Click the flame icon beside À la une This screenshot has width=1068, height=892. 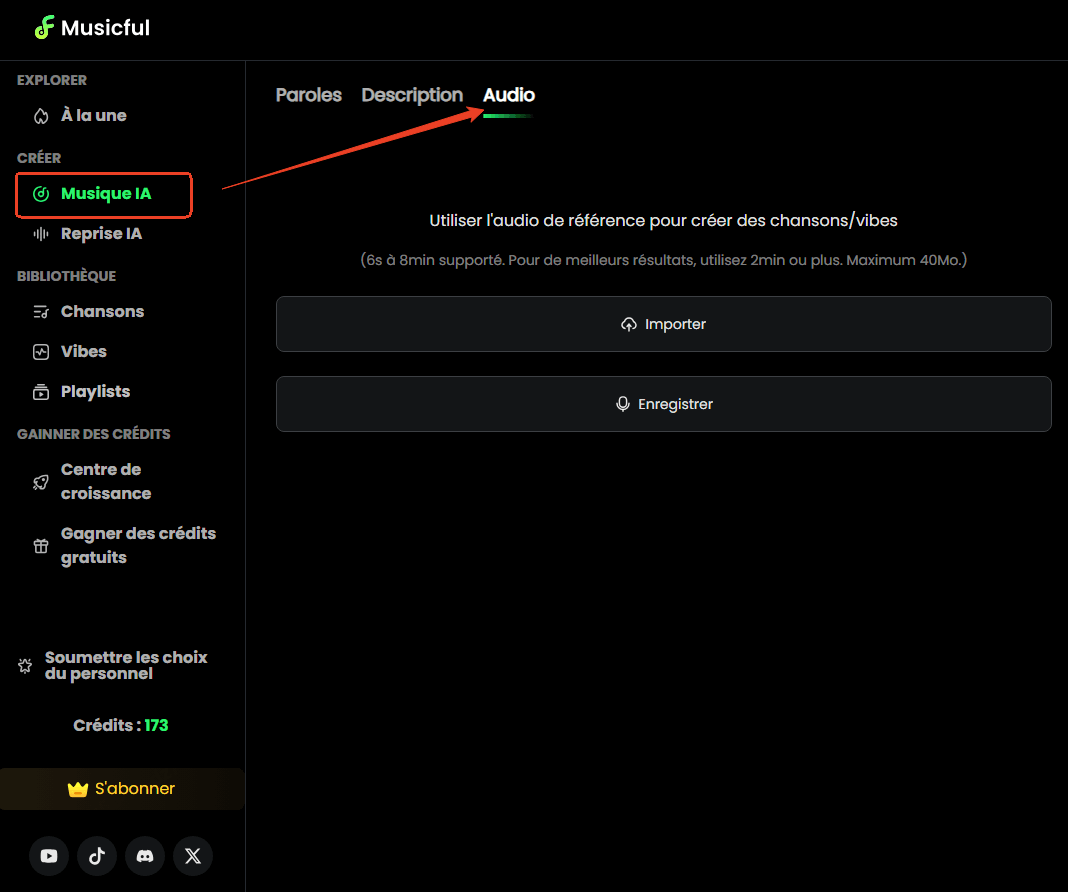coord(41,116)
